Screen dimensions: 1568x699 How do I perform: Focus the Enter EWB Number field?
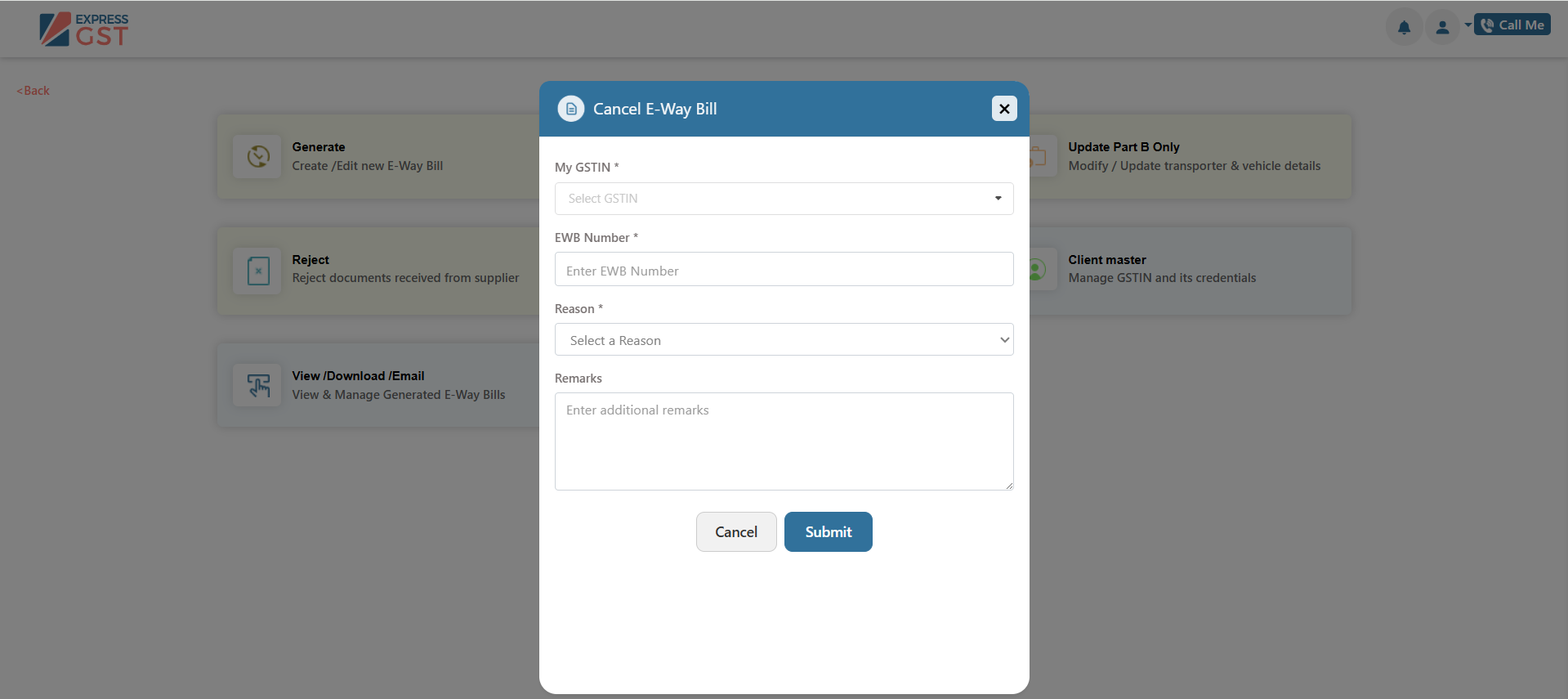click(x=784, y=270)
